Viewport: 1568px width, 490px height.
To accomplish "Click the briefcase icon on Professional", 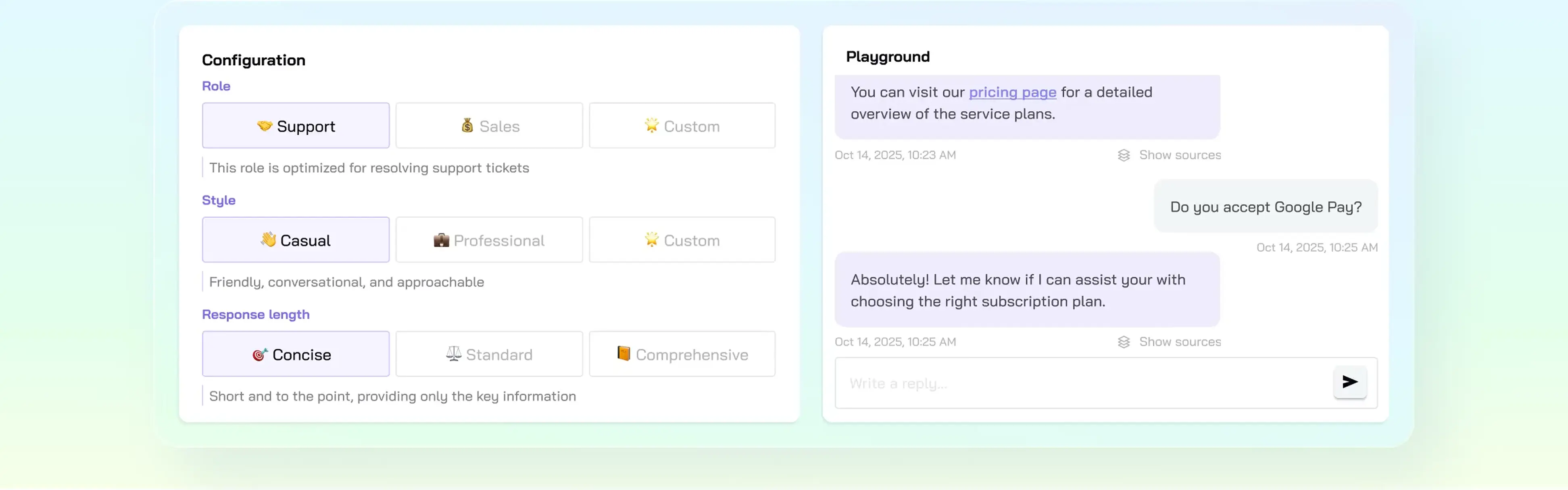I will [441, 240].
